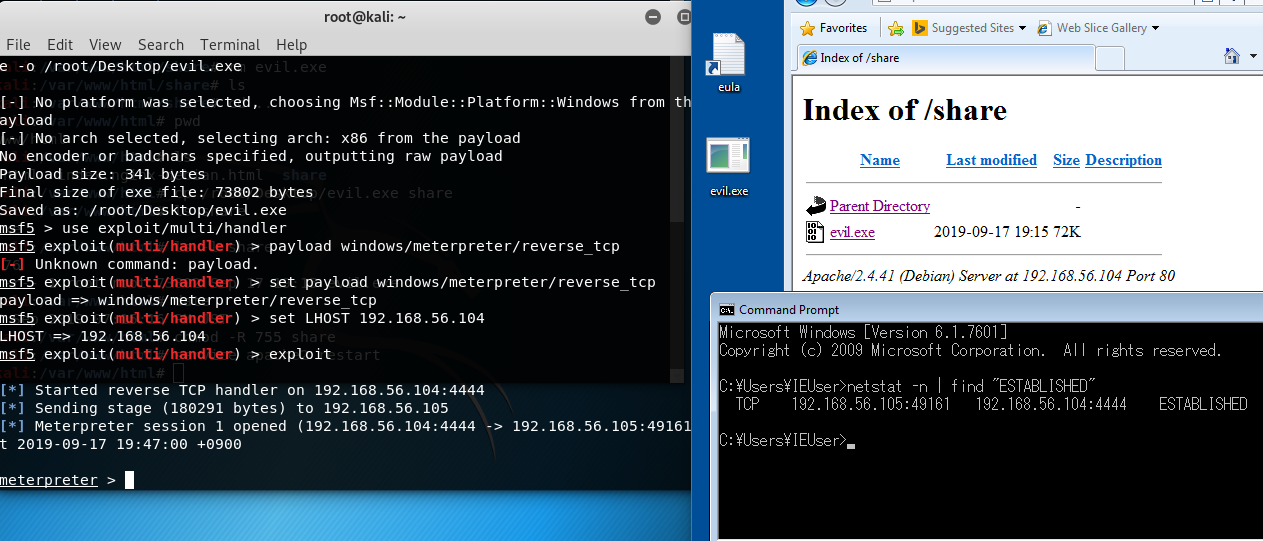Go to the Parent Directory link

tap(880, 206)
